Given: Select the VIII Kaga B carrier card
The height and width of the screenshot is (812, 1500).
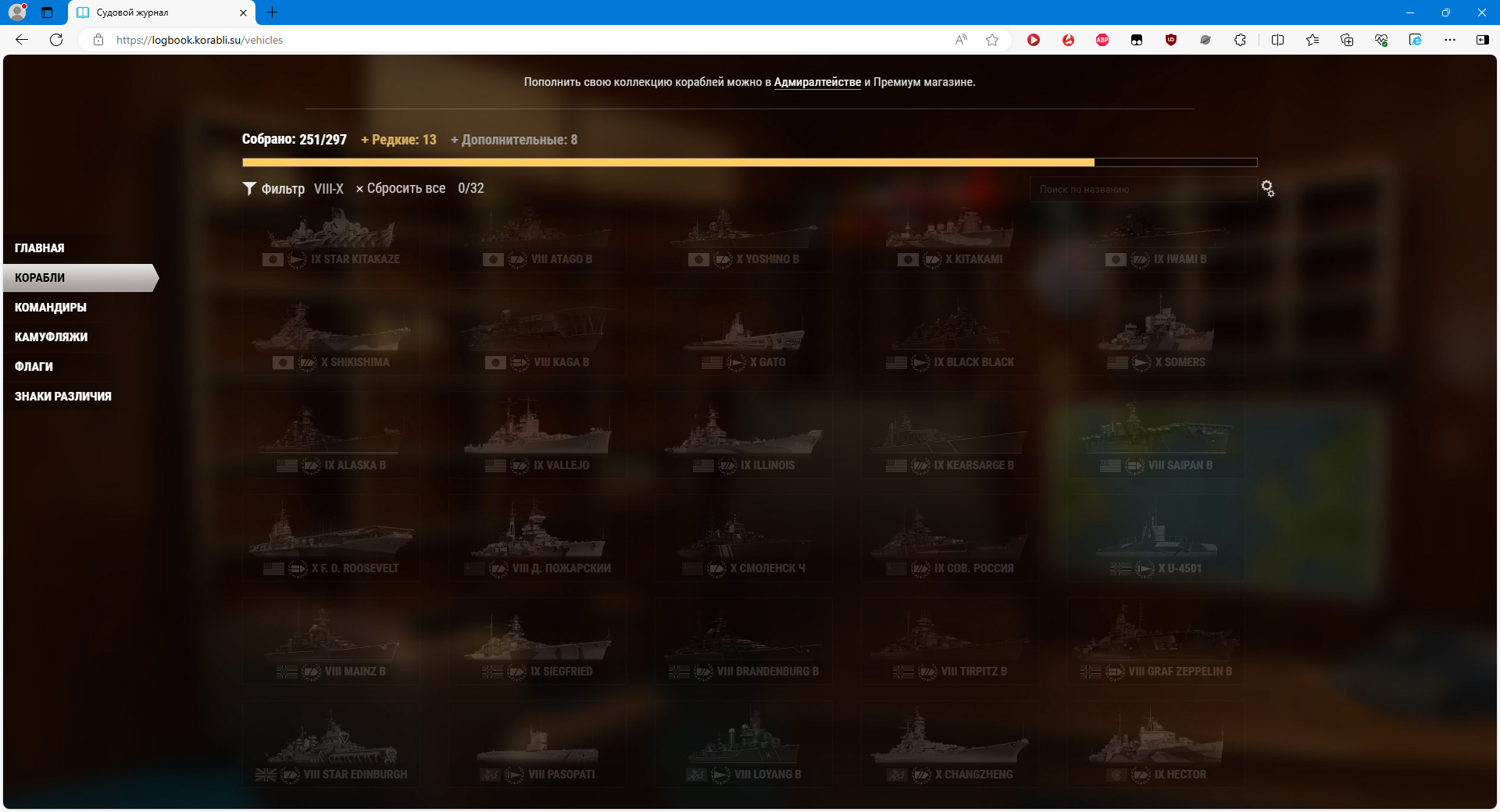Looking at the screenshot, I should [537, 332].
